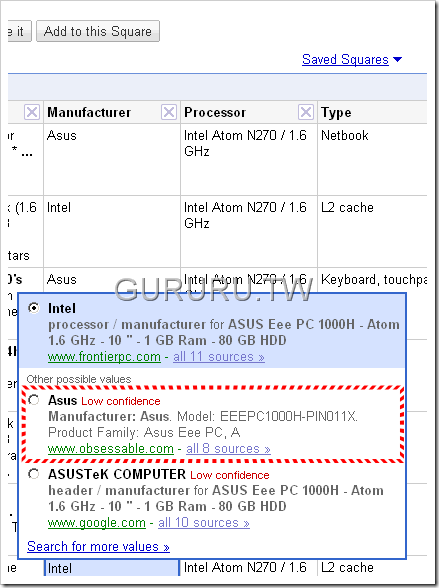Viewport: 439px width, 588px height.
Task: View all 11 sources link
Action: pyautogui.click(x=219, y=357)
